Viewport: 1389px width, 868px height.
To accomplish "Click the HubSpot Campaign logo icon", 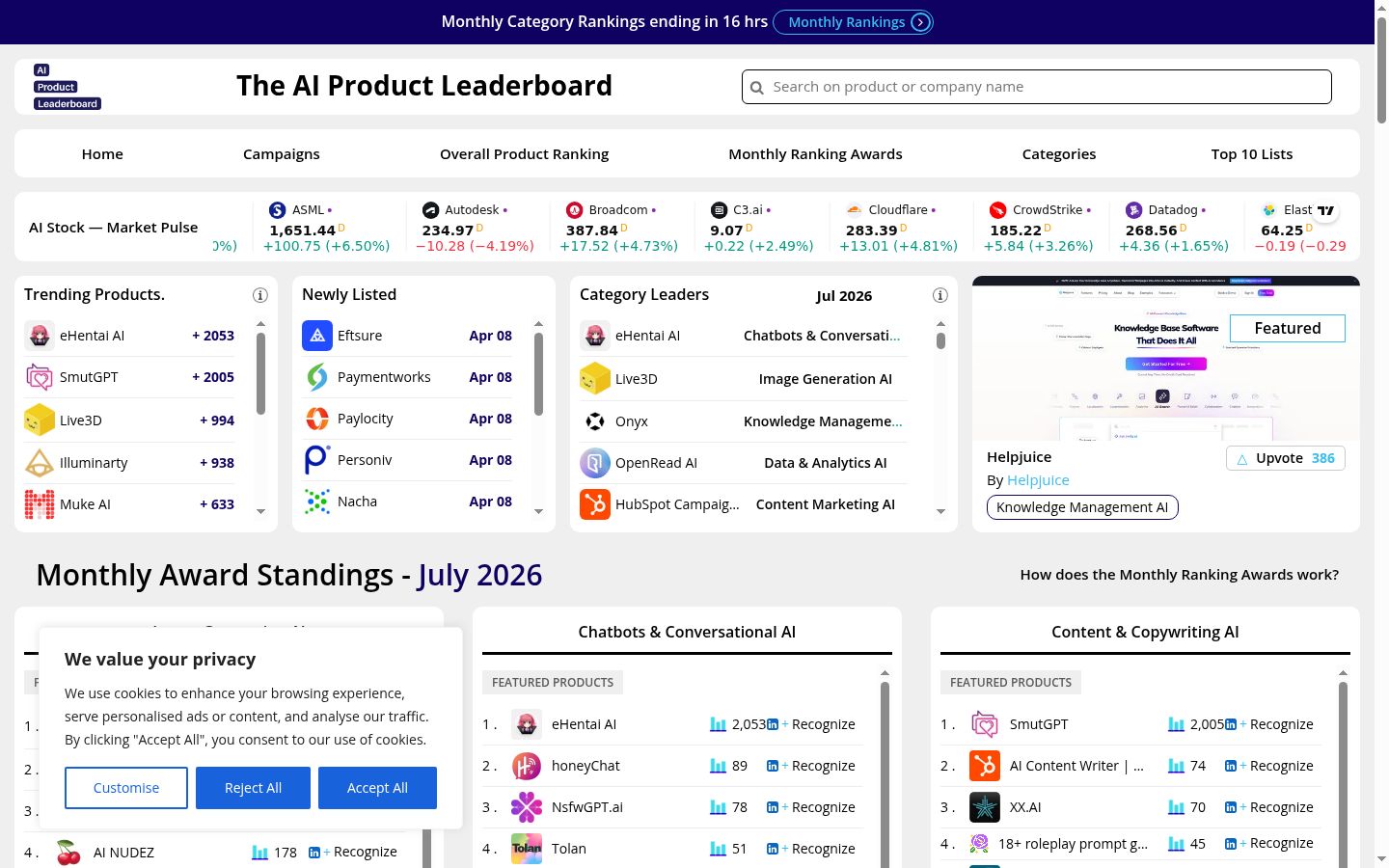I will [x=595, y=504].
